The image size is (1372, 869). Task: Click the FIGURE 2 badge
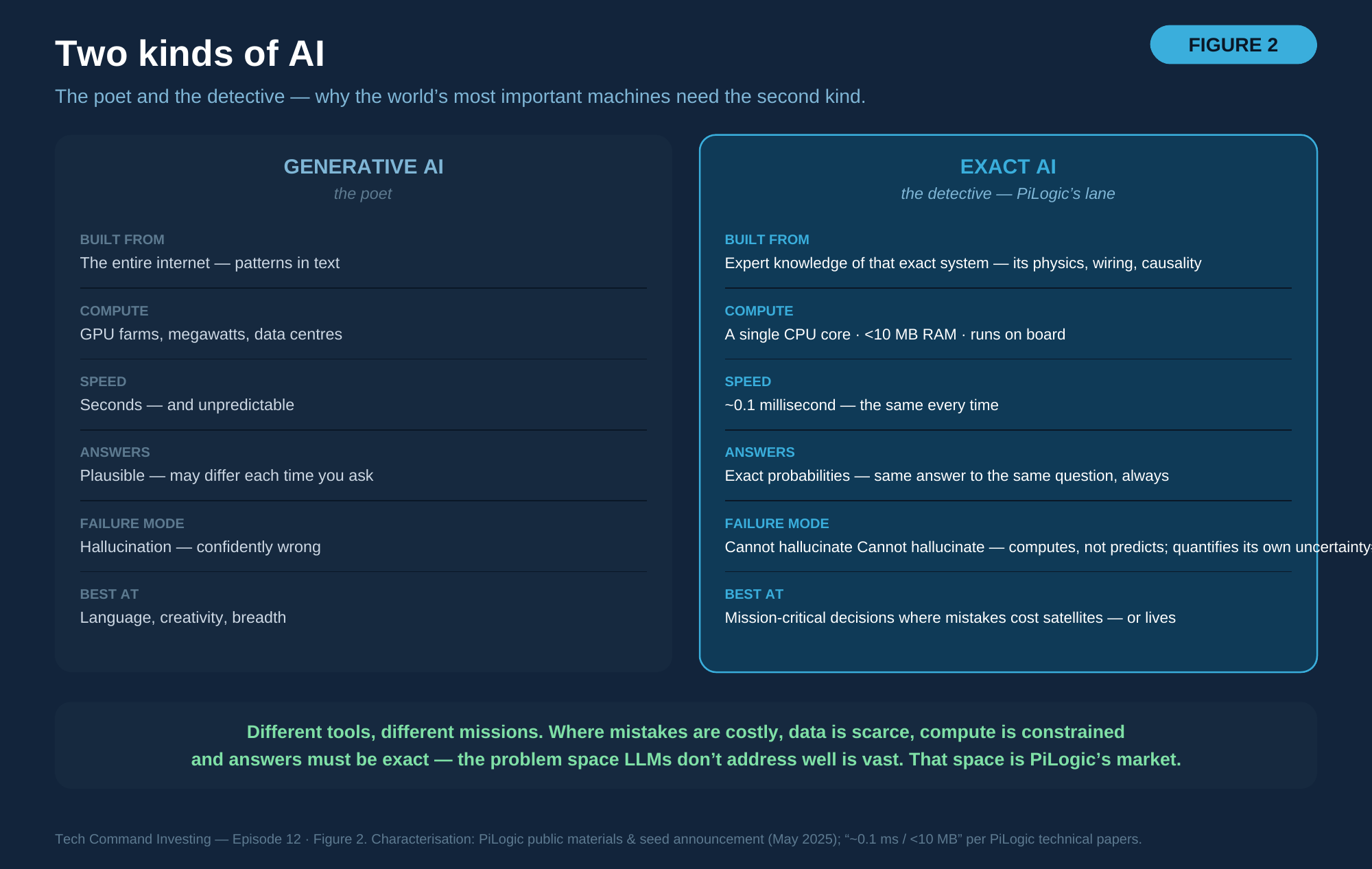(1233, 45)
